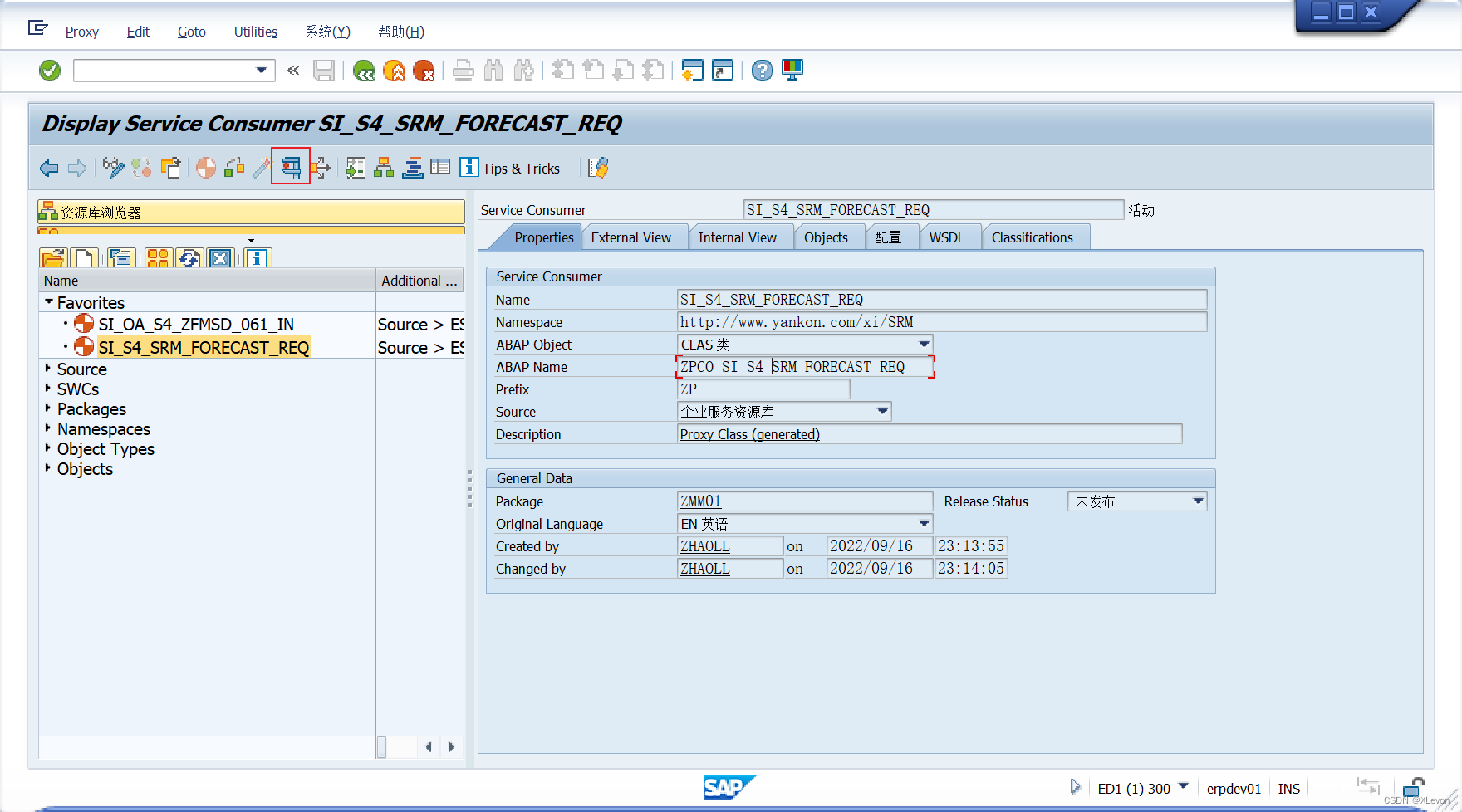Click the blue X close icon in browser toolbar
1462x812 pixels.
220,258
